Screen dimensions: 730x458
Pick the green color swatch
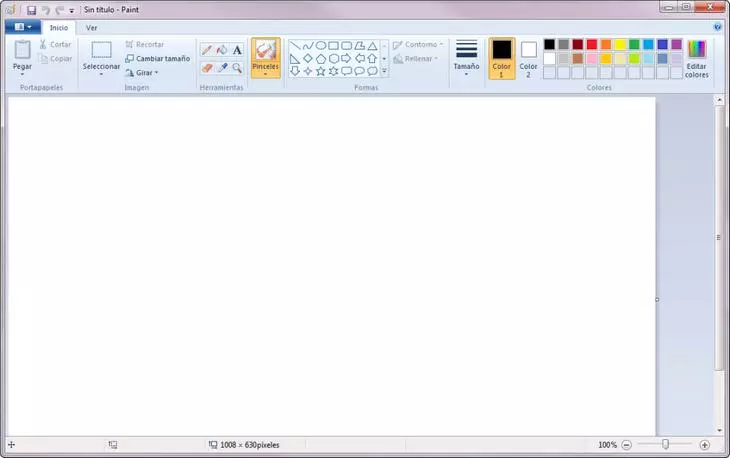point(634,45)
